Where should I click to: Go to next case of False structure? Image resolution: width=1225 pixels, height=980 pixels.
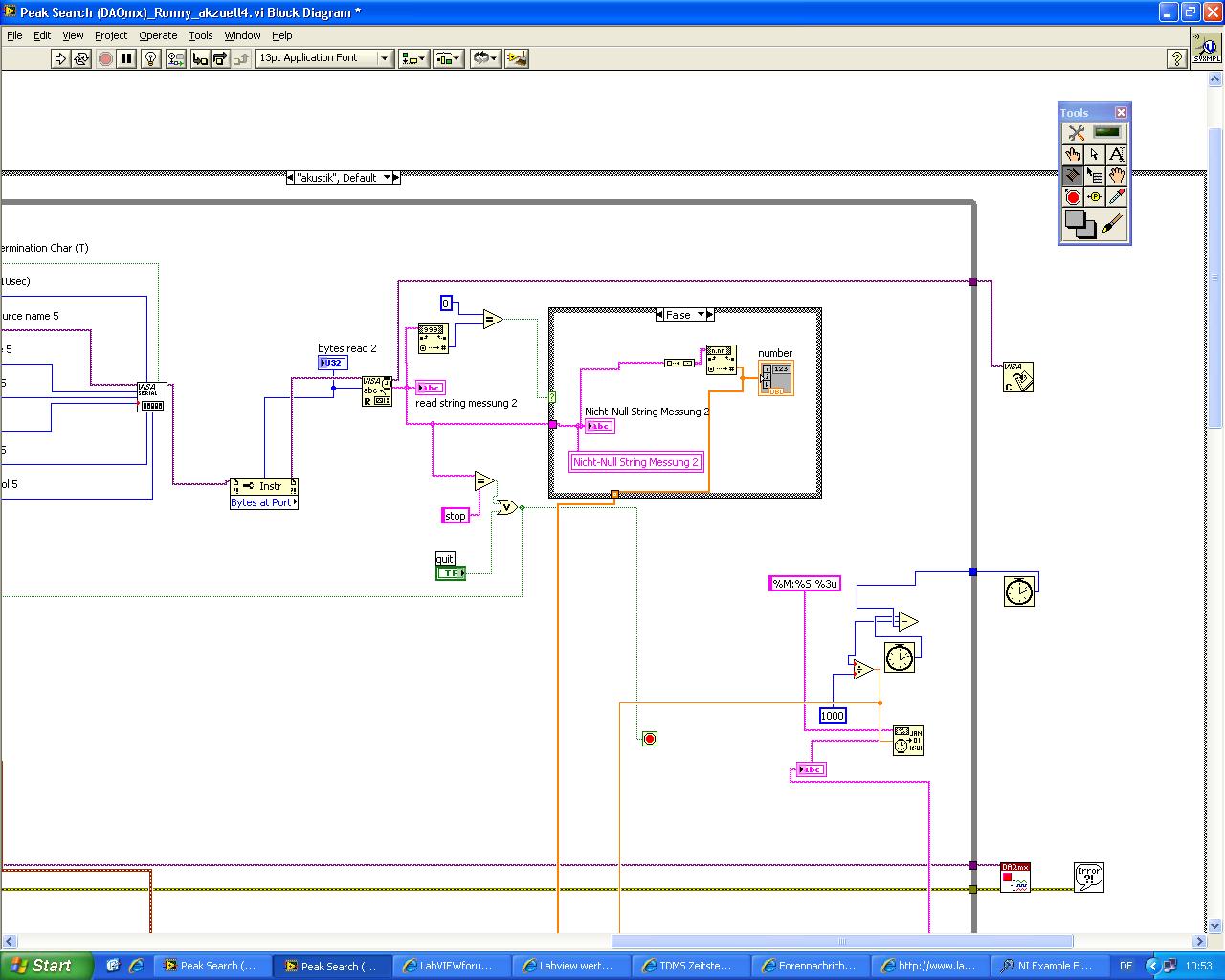[x=710, y=315]
